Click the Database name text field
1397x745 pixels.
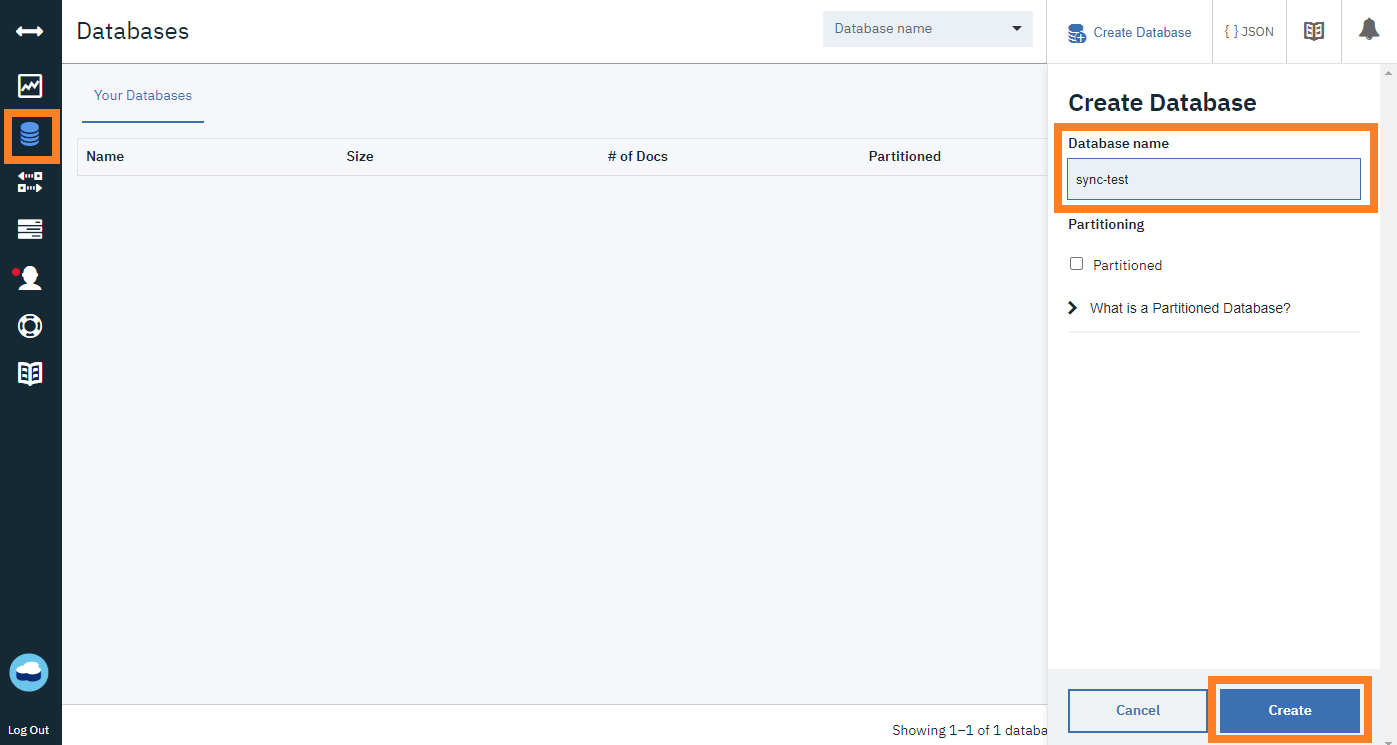click(1213, 180)
